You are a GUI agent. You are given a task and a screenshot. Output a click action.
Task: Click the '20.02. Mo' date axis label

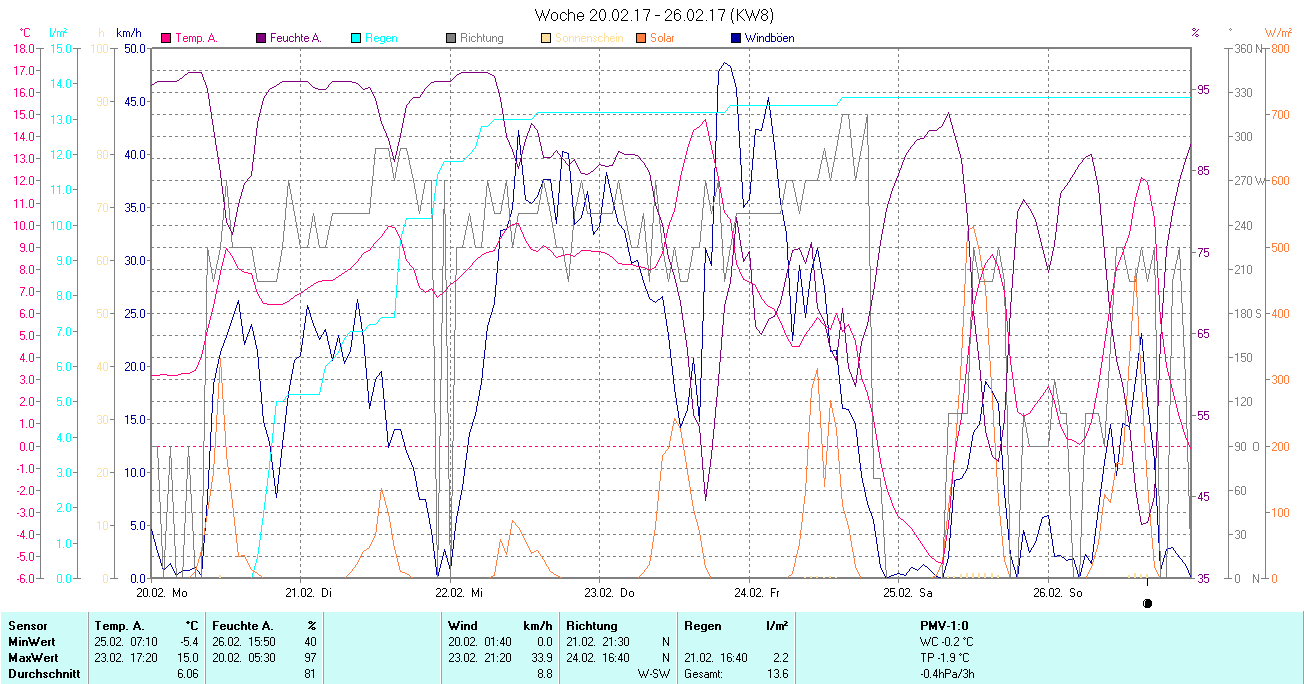point(162,592)
